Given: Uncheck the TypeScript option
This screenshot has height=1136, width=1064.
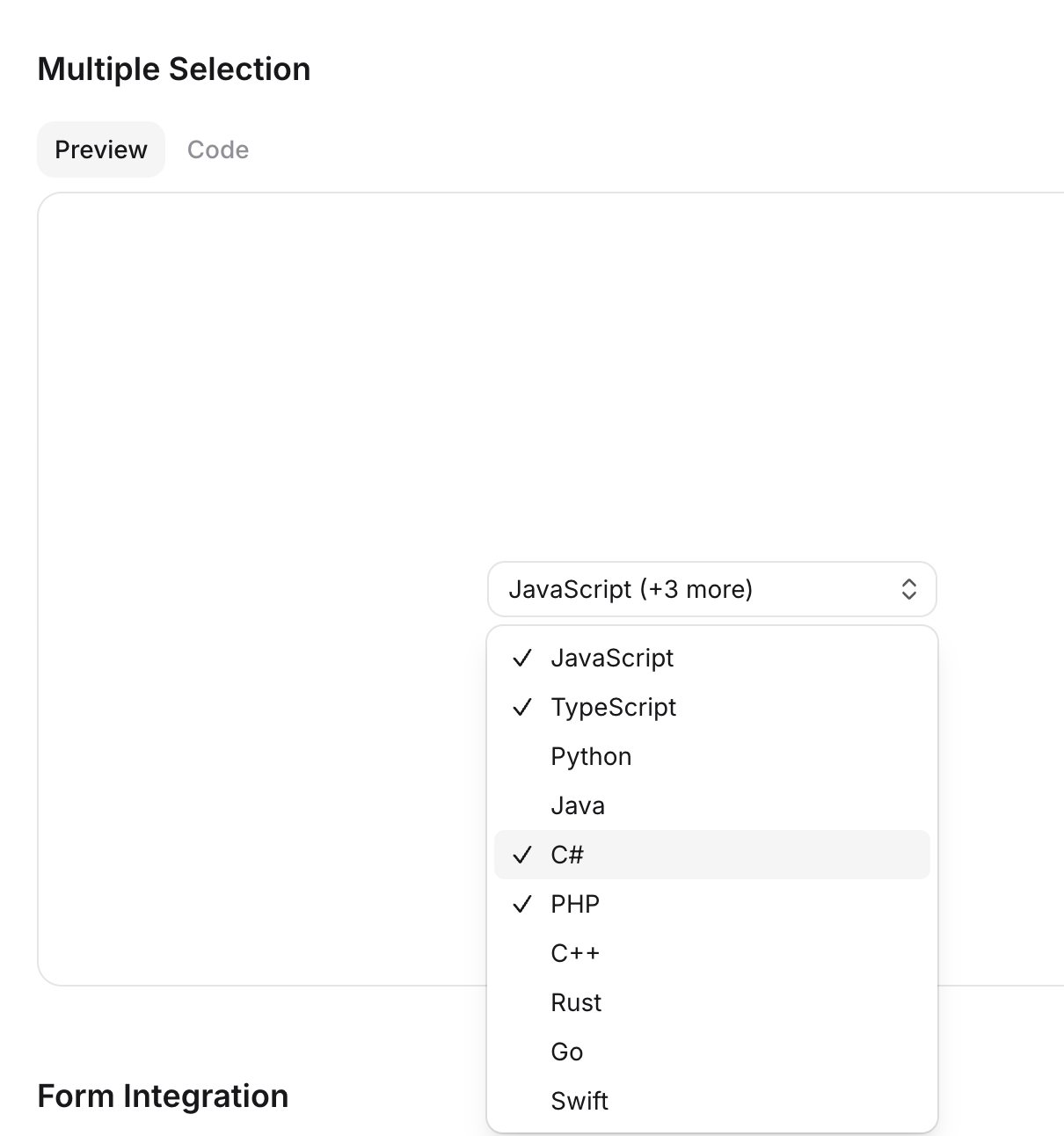Looking at the screenshot, I should pyautogui.click(x=712, y=707).
